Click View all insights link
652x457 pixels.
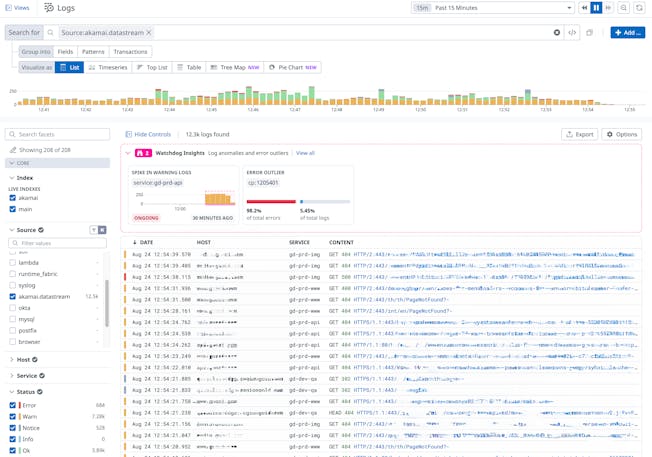point(305,153)
